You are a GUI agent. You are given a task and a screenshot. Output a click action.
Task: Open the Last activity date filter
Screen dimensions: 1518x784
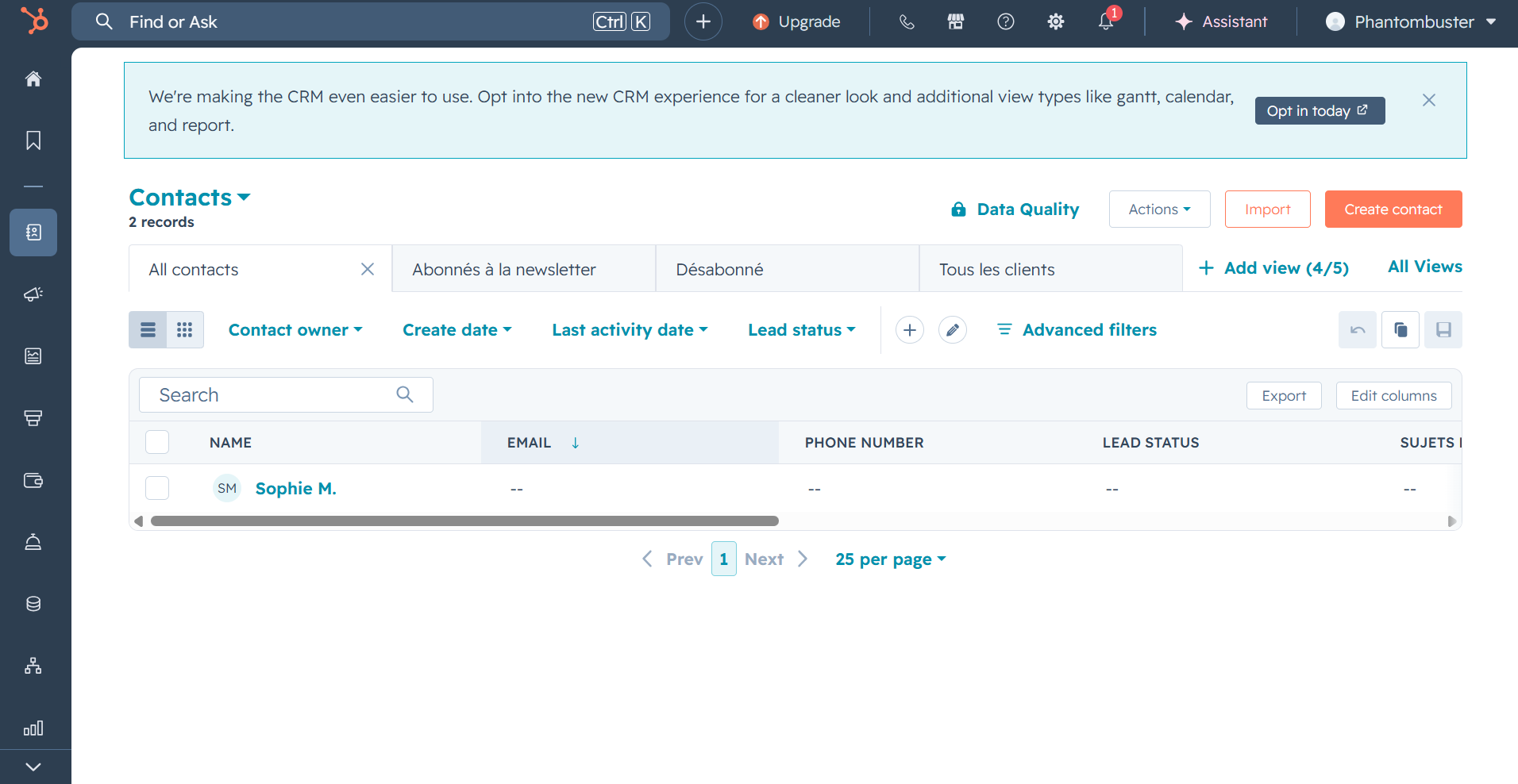point(630,330)
